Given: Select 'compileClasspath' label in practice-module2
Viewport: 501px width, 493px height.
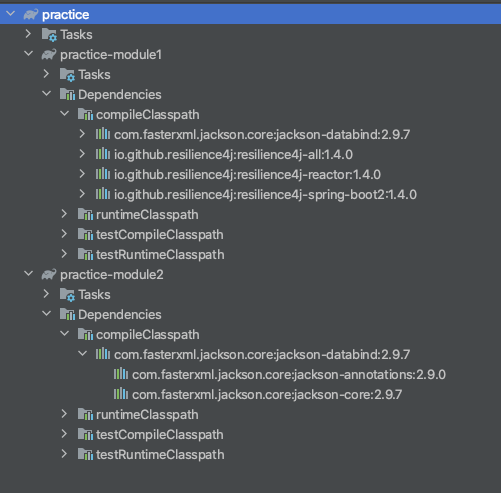Looking at the screenshot, I should [148, 335].
